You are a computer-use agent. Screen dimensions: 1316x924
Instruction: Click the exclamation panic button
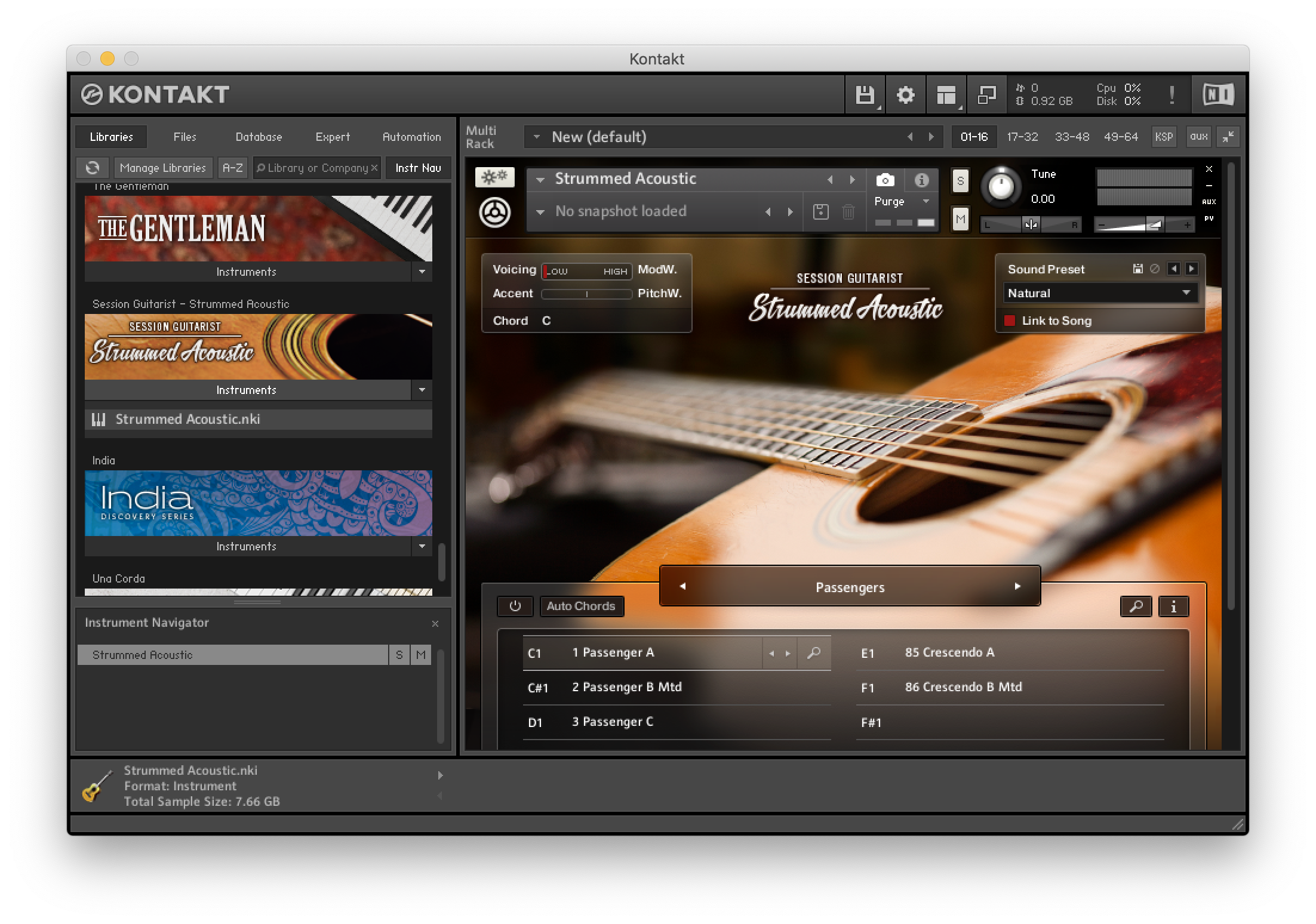[1172, 95]
